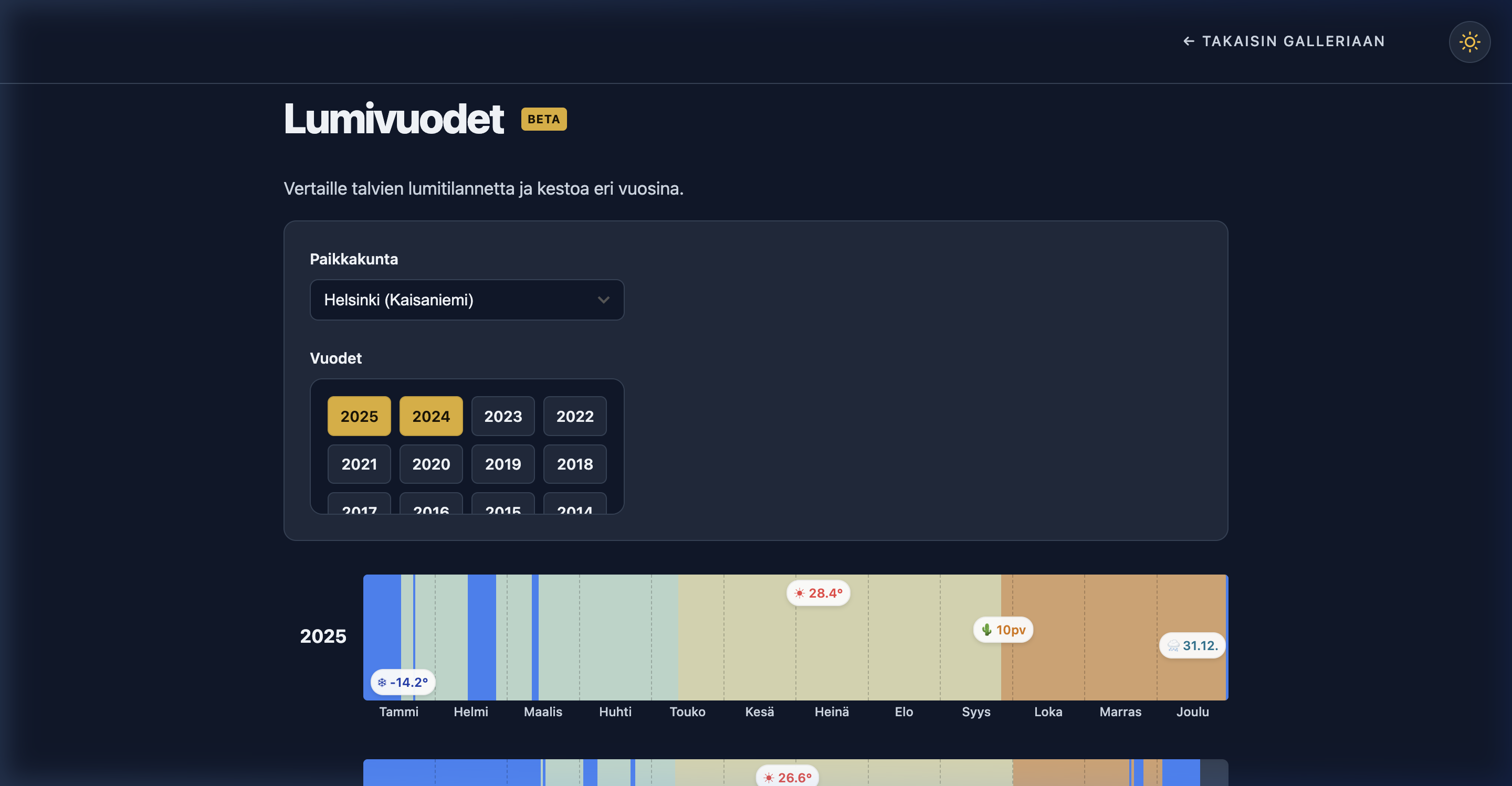Click the Lumivuodet page title
Image resolution: width=1512 pixels, height=786 pixels.
pos(394,119)
